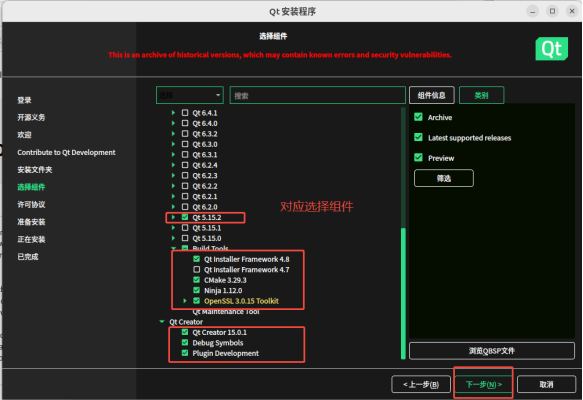Collapse the Qt Creator tree node

tap(162, 322)
